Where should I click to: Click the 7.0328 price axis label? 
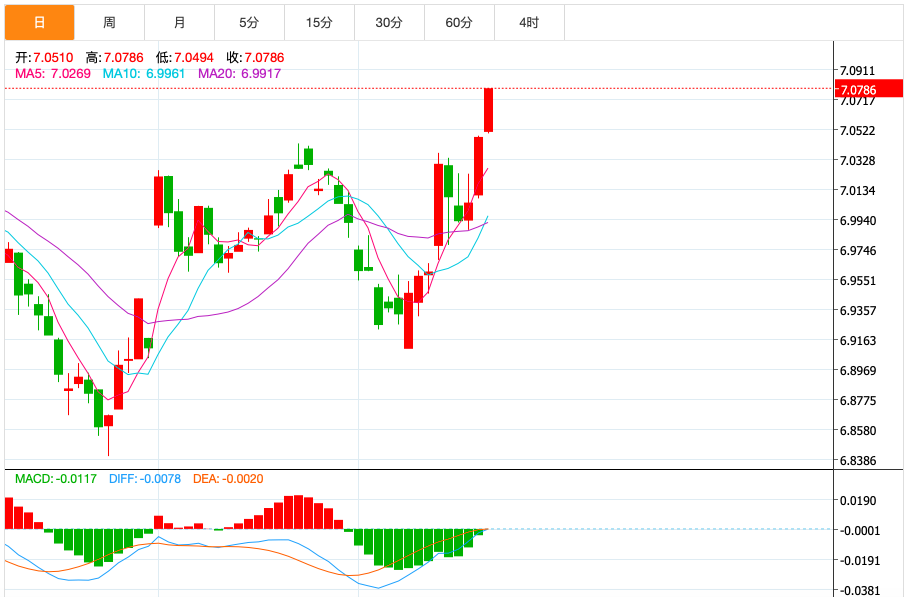[x=857, y=161]
